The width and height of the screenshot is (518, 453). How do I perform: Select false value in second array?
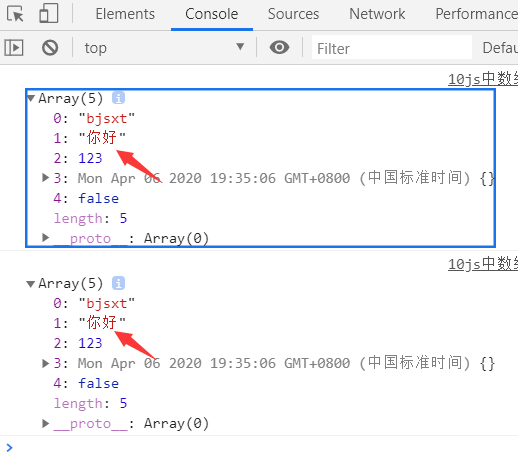[98, 383]
